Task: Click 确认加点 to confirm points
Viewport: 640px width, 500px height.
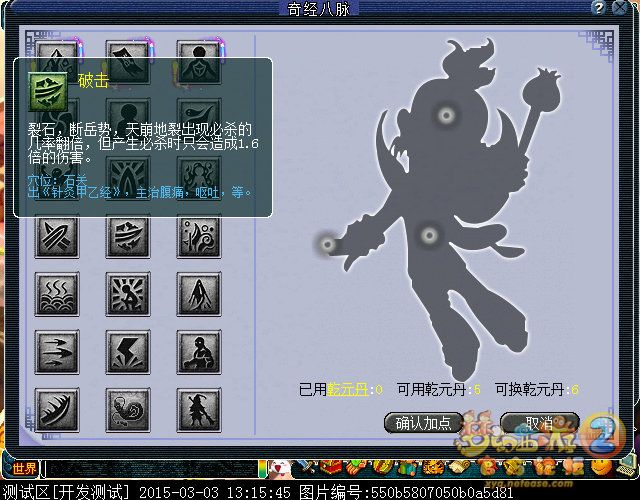Action: click(424, 423)
